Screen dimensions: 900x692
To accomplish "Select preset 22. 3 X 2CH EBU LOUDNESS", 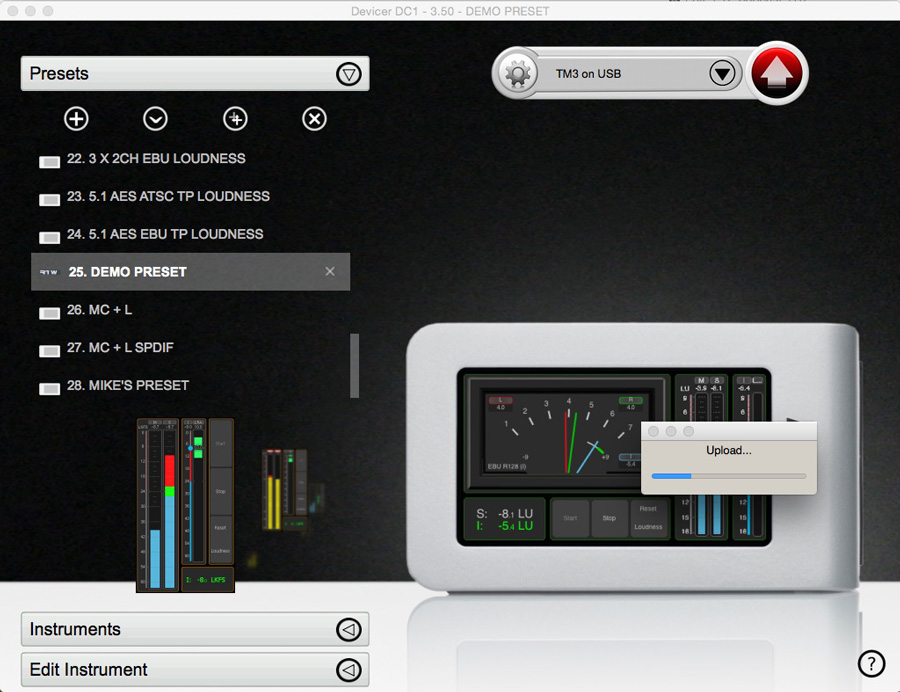I will (156, 159).
